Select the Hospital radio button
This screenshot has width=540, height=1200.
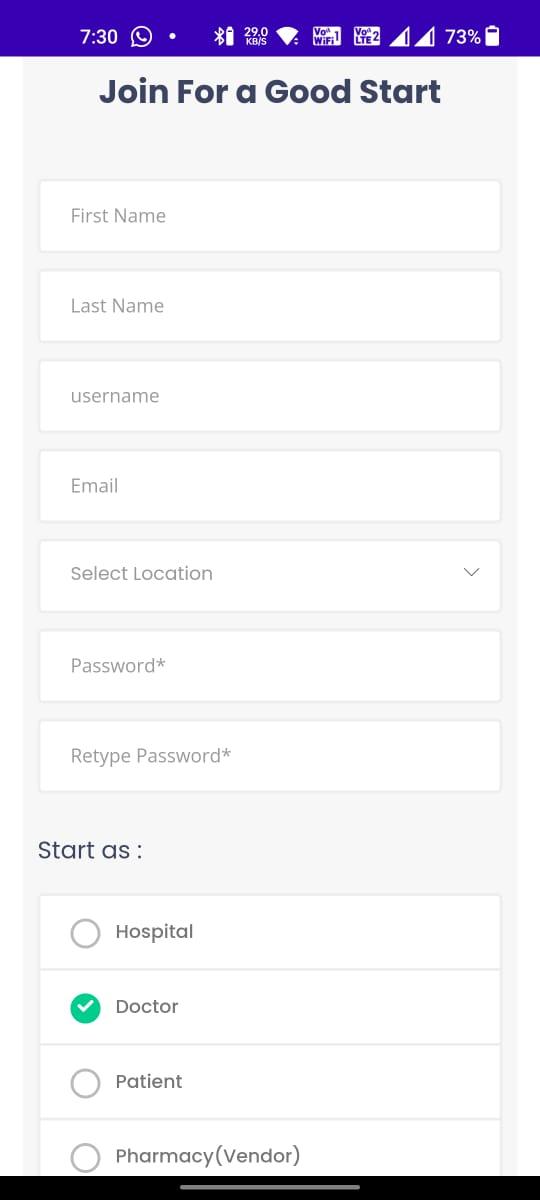[x=86, y=933]
